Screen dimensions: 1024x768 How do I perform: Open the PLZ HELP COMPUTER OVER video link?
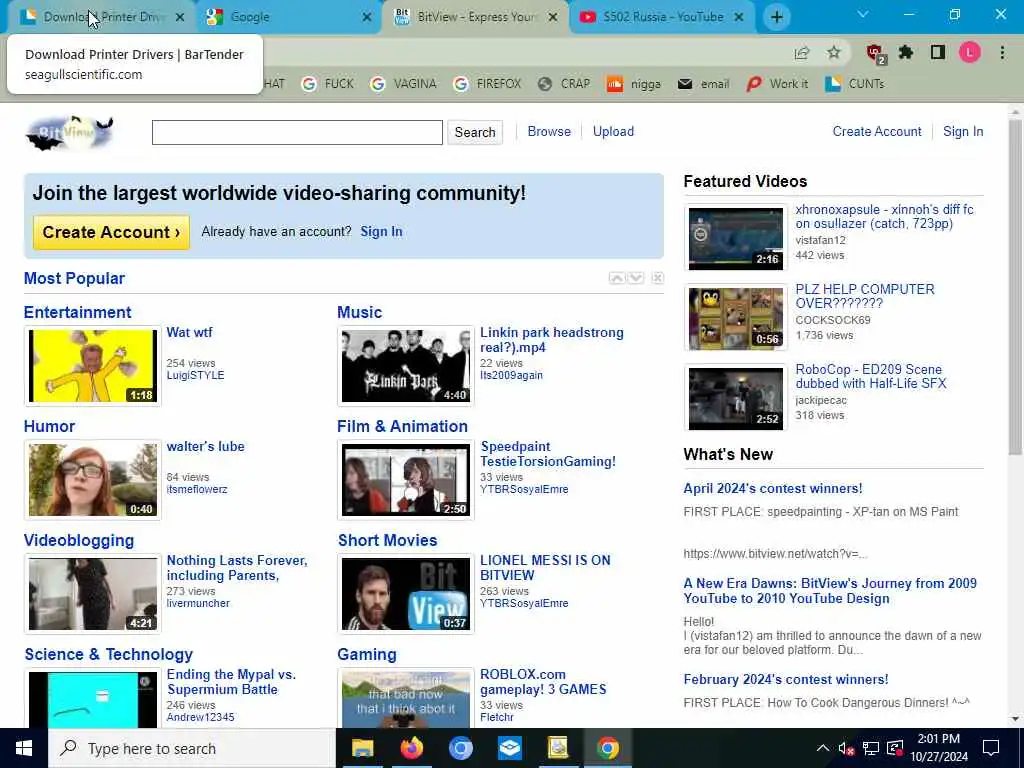pos(865,296)
